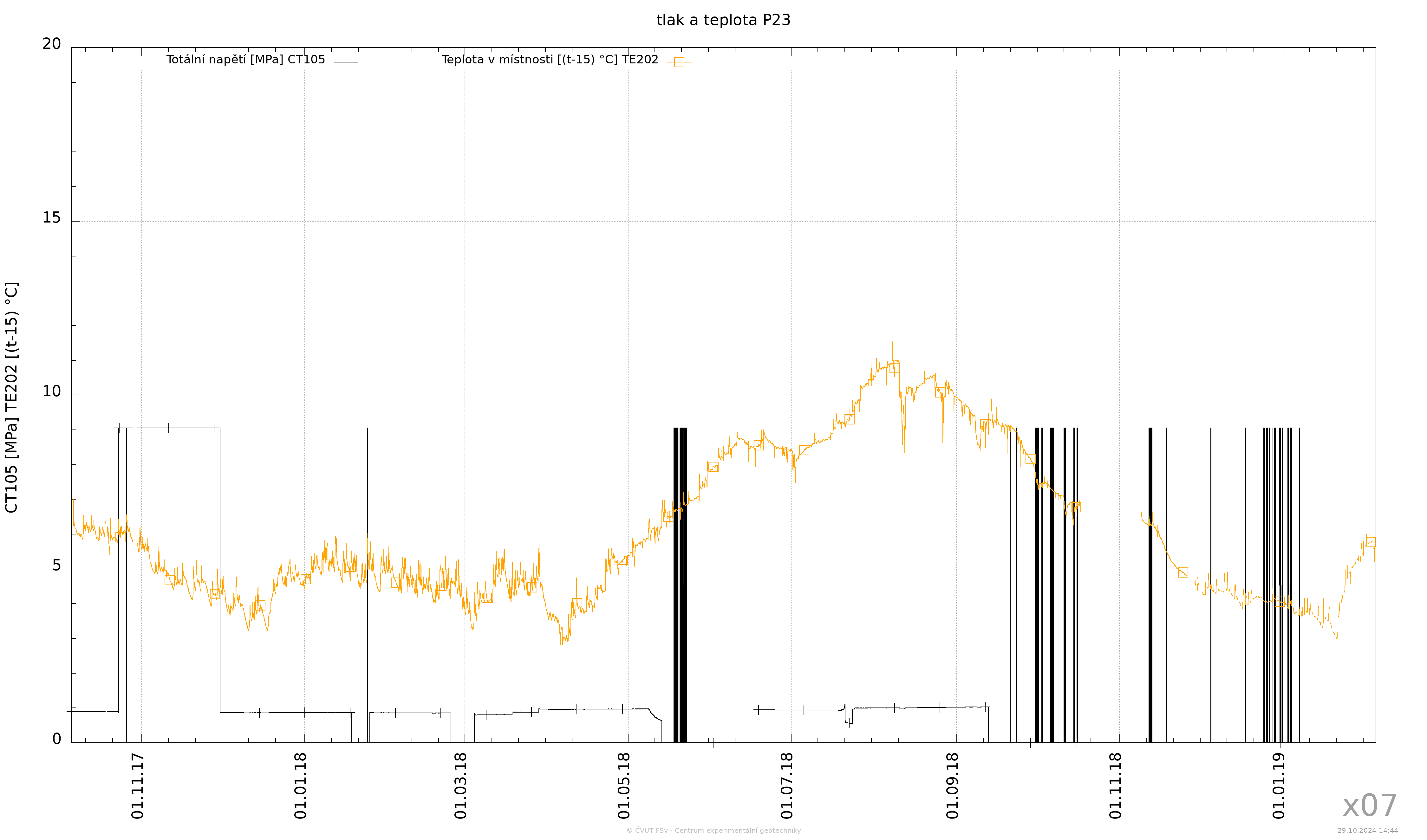Click legend label 'Totální napětí [MPa] CT105'
The width and height of the screenshot is (1427, 840).
coord(246,60)
